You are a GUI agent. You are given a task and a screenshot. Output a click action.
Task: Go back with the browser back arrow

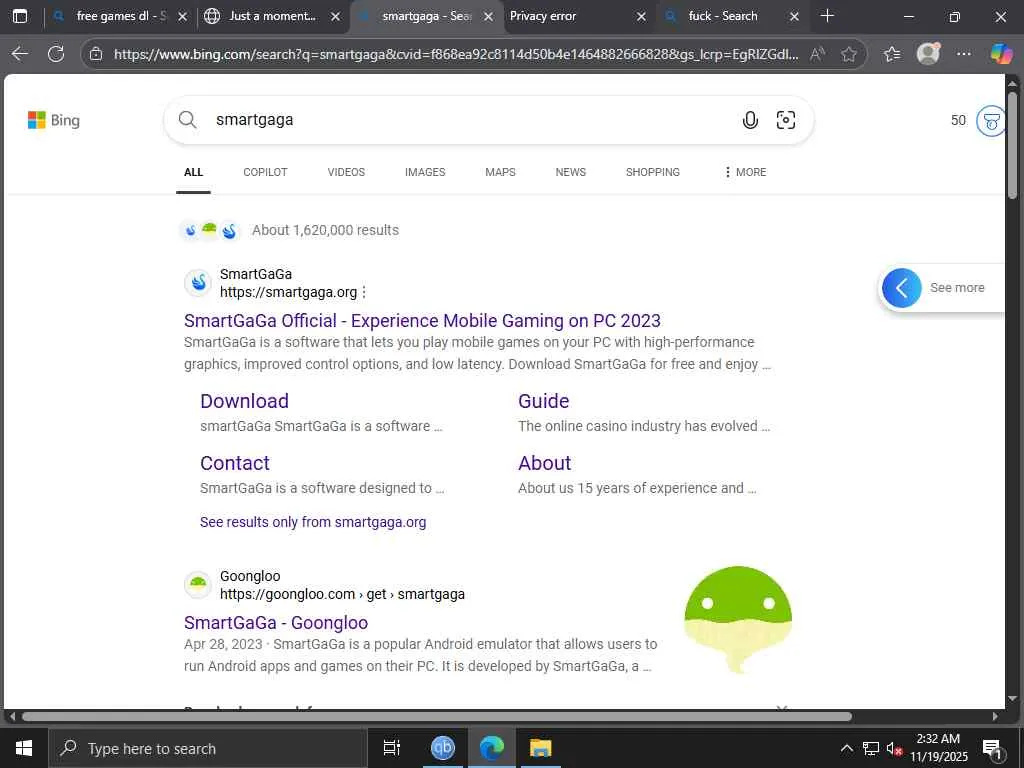20,54
